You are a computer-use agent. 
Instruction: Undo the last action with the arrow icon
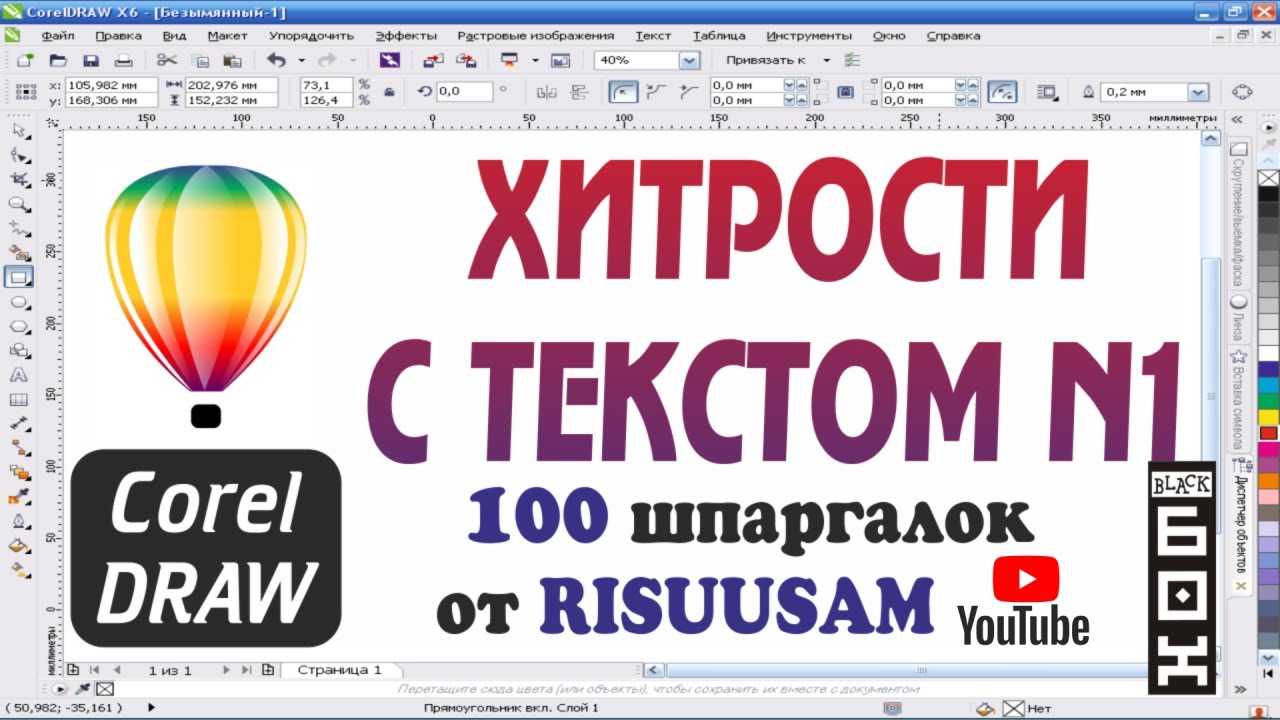(x=277, y=60)
